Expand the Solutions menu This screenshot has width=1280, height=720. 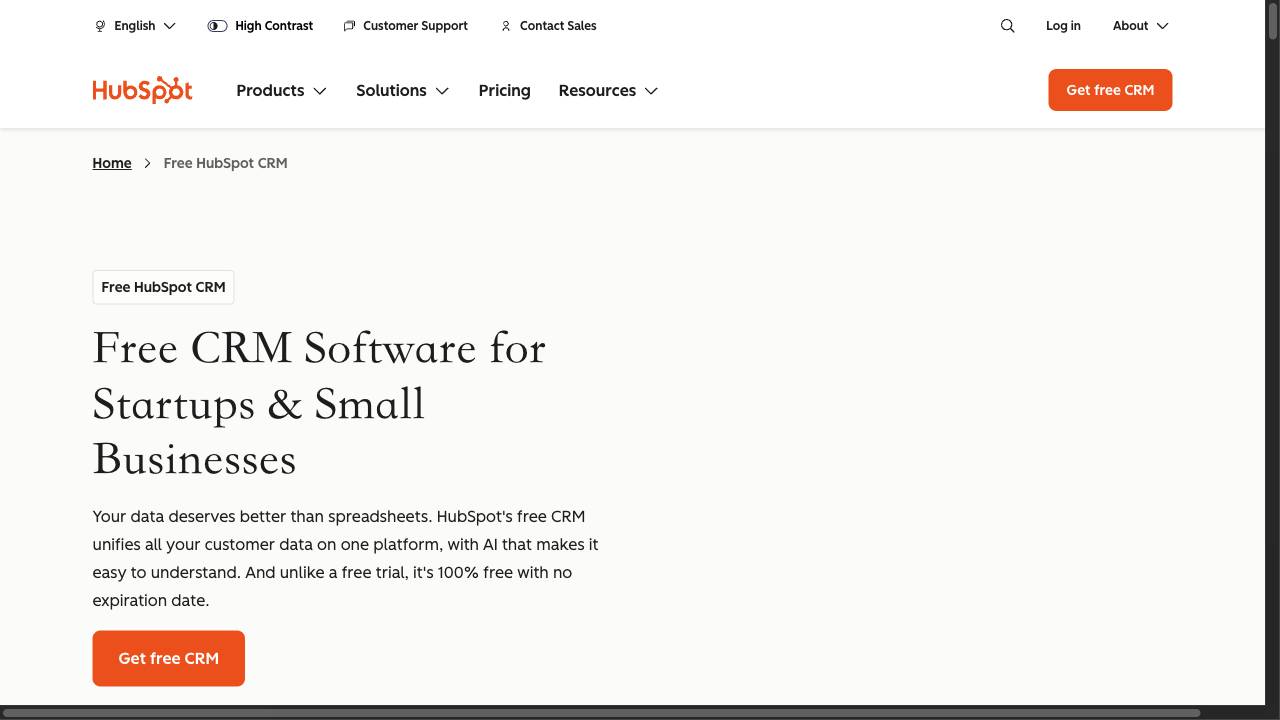tap(402, 90)
